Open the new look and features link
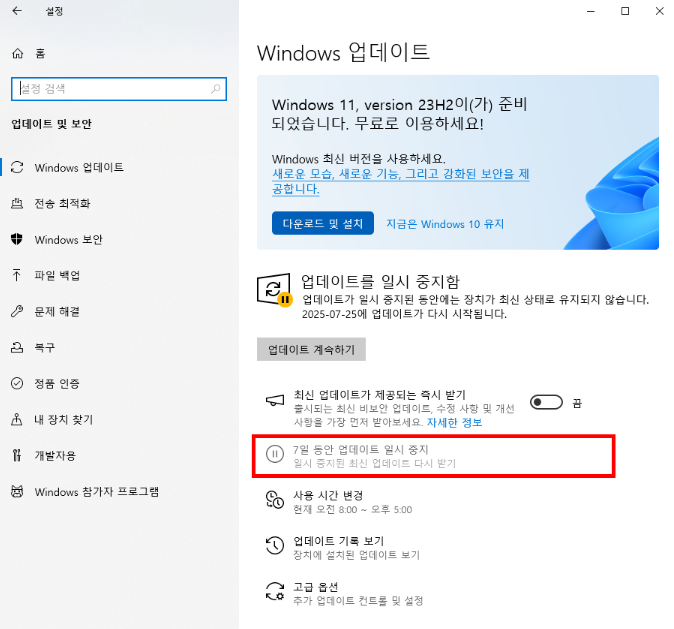The image size is (674, 629). click(401, 181)
